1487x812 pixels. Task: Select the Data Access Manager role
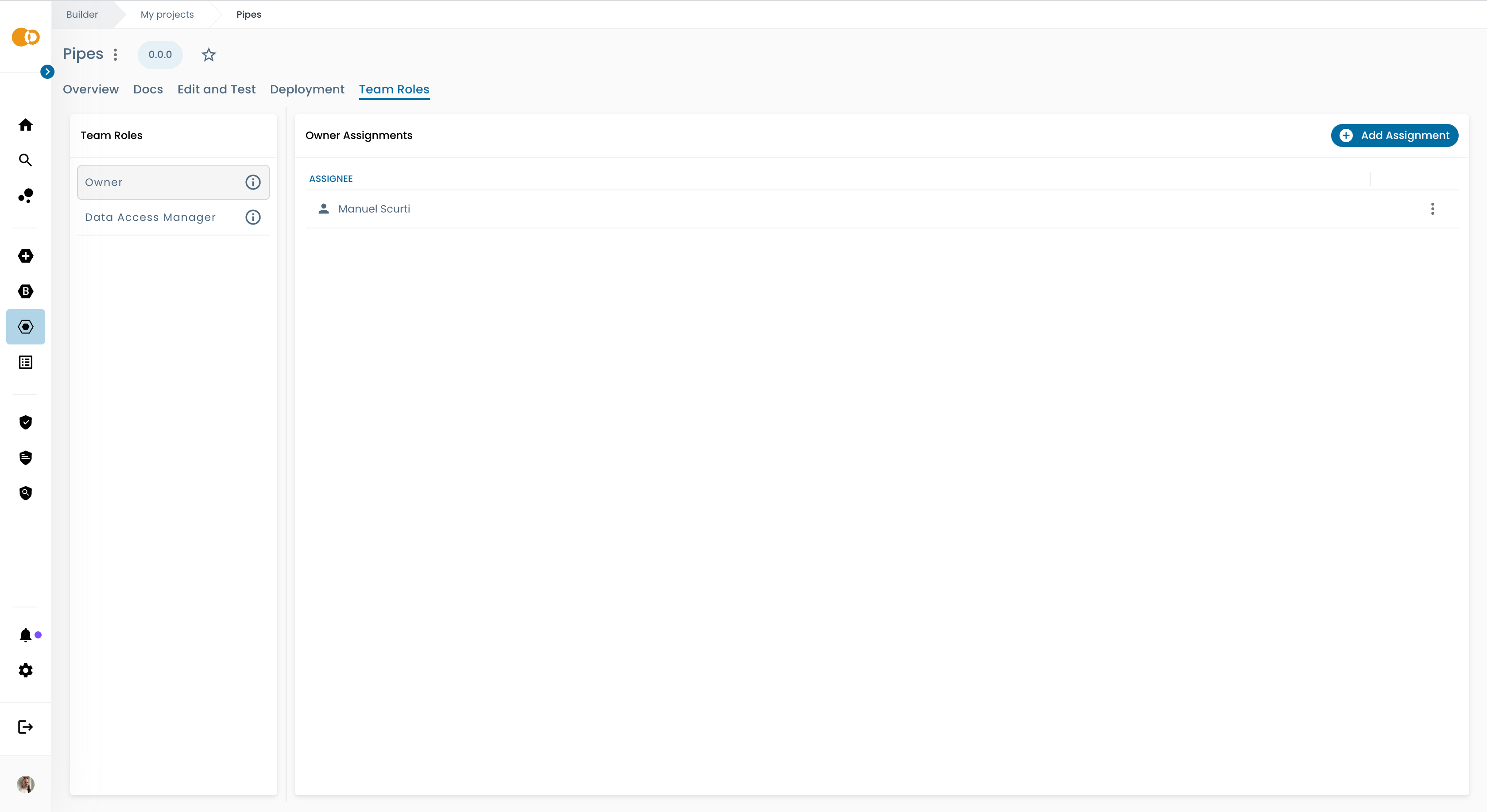click(150, 217)
